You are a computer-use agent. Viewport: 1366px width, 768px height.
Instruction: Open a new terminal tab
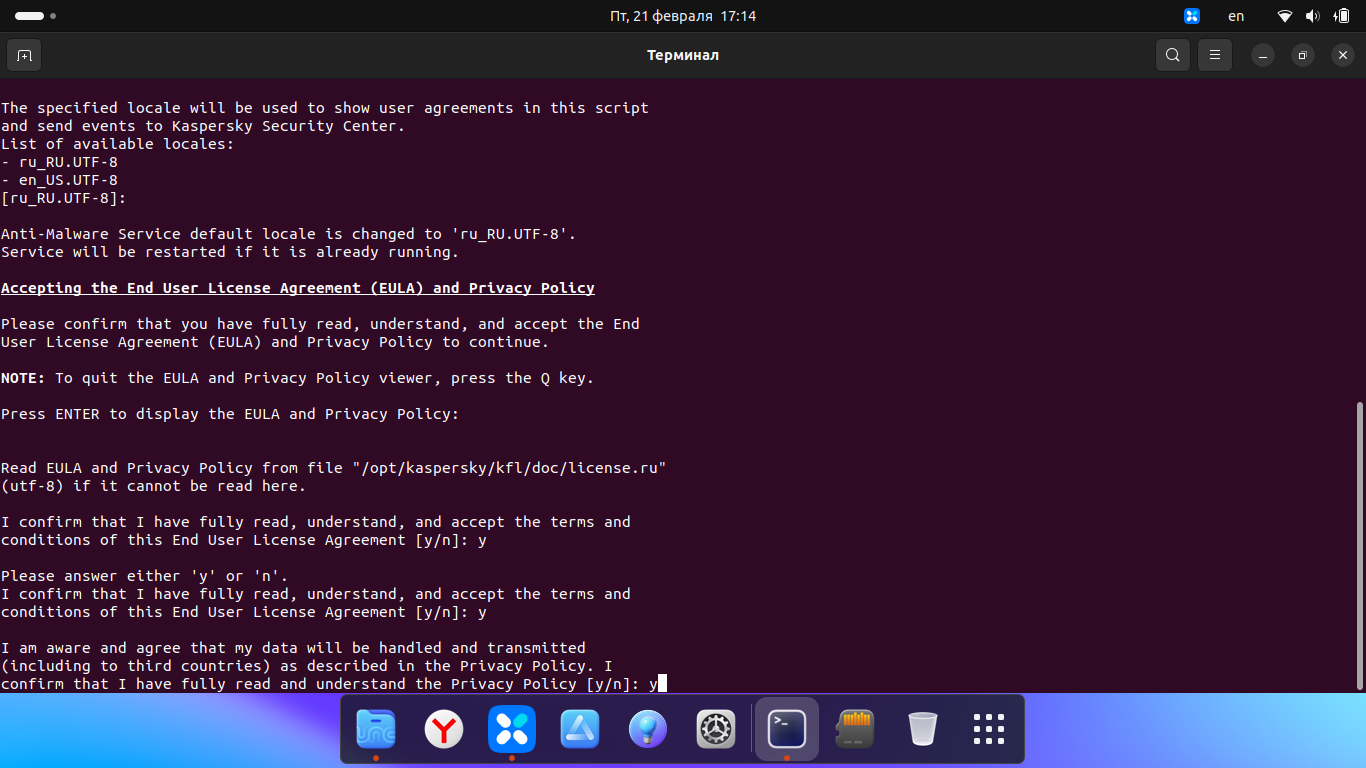pos(24,55)
